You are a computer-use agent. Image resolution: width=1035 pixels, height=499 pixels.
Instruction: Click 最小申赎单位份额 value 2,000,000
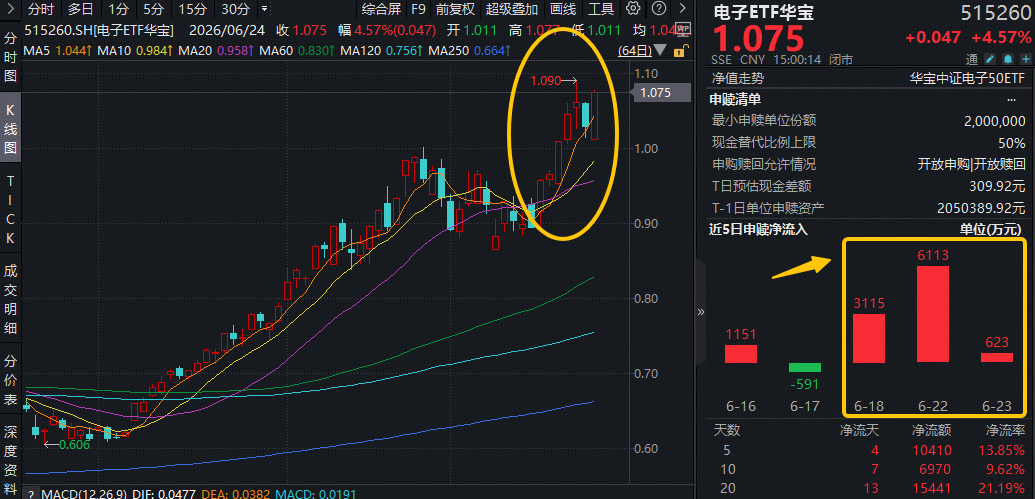995,121
